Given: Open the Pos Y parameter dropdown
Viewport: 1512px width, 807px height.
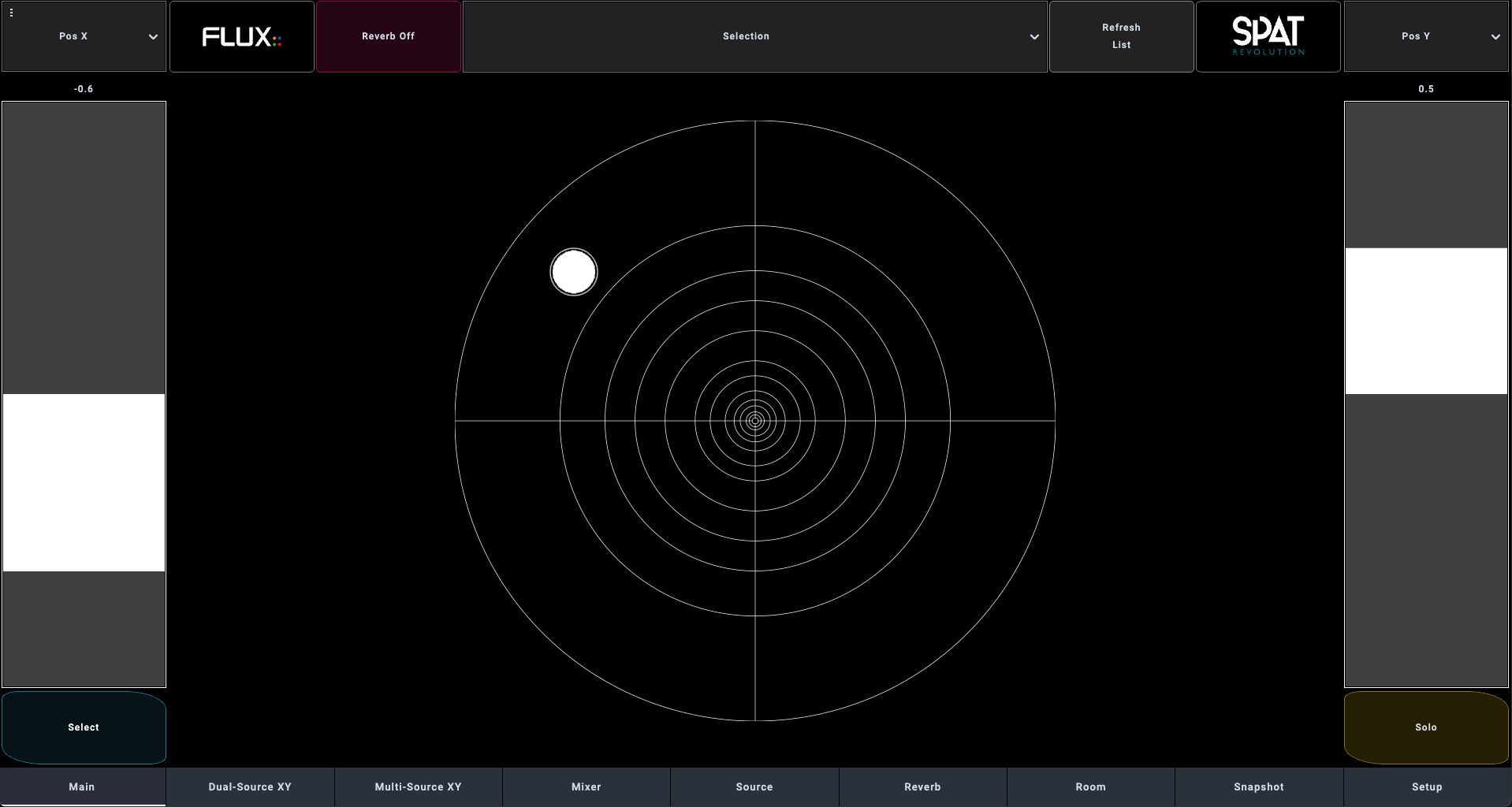Looking at the screenshot, I should click(1425, 37).
